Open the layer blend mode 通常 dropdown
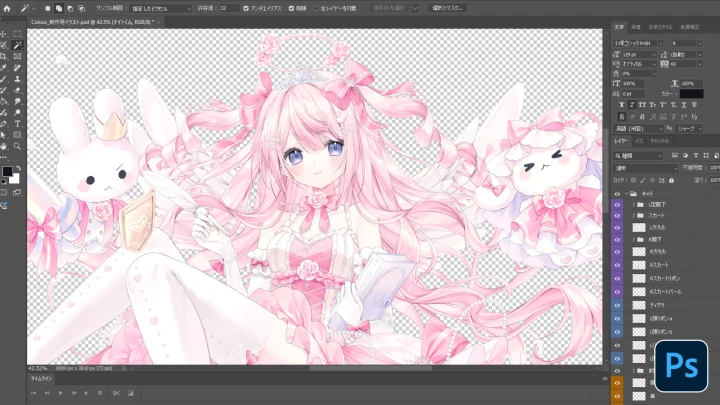 tap(645, 168)
